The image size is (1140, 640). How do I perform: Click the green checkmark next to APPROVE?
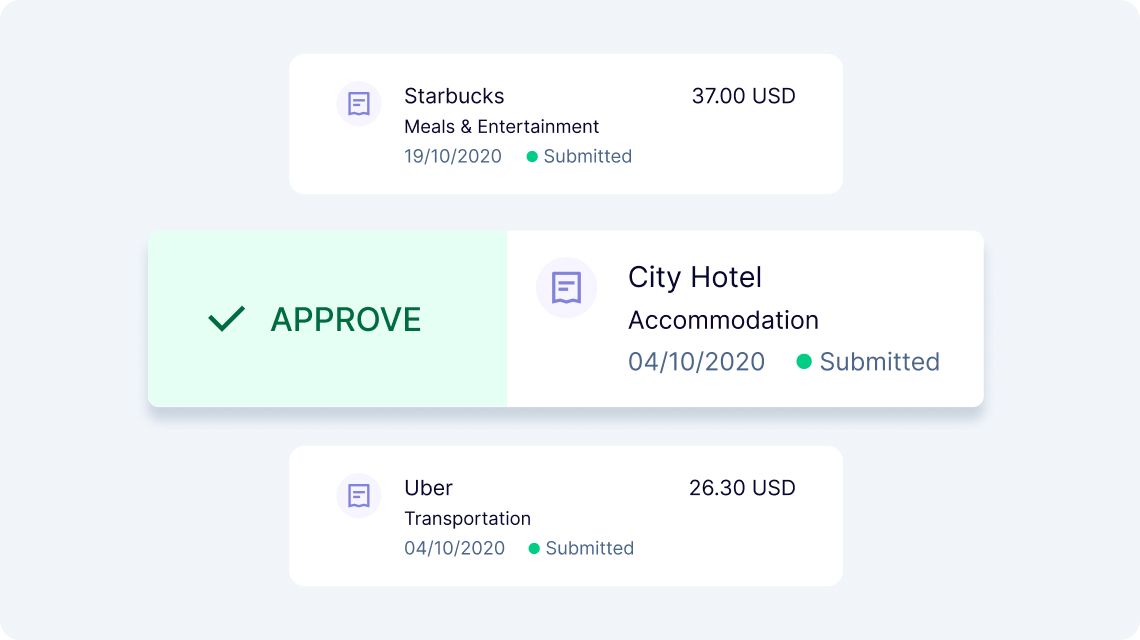coord(226,318)
